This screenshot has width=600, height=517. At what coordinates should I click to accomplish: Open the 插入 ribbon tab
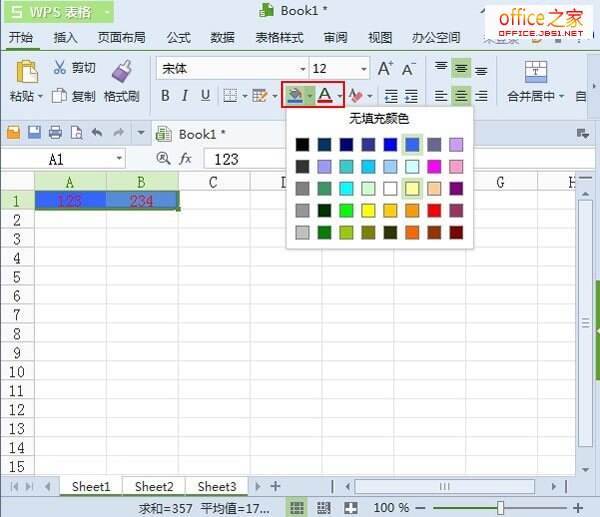65,38
